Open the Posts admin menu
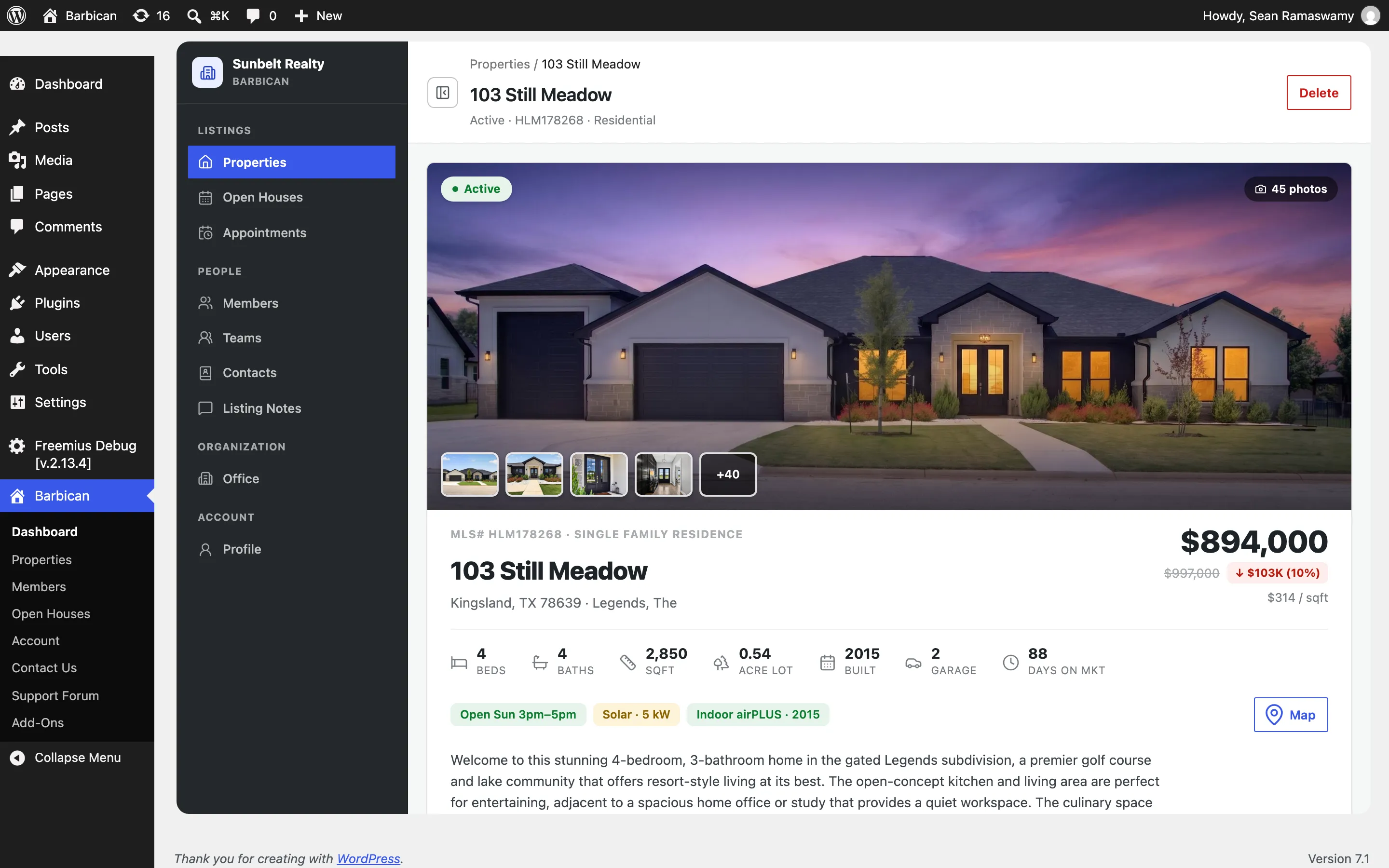This screenshot has width=1389, height=868. [x=77, y=127]
